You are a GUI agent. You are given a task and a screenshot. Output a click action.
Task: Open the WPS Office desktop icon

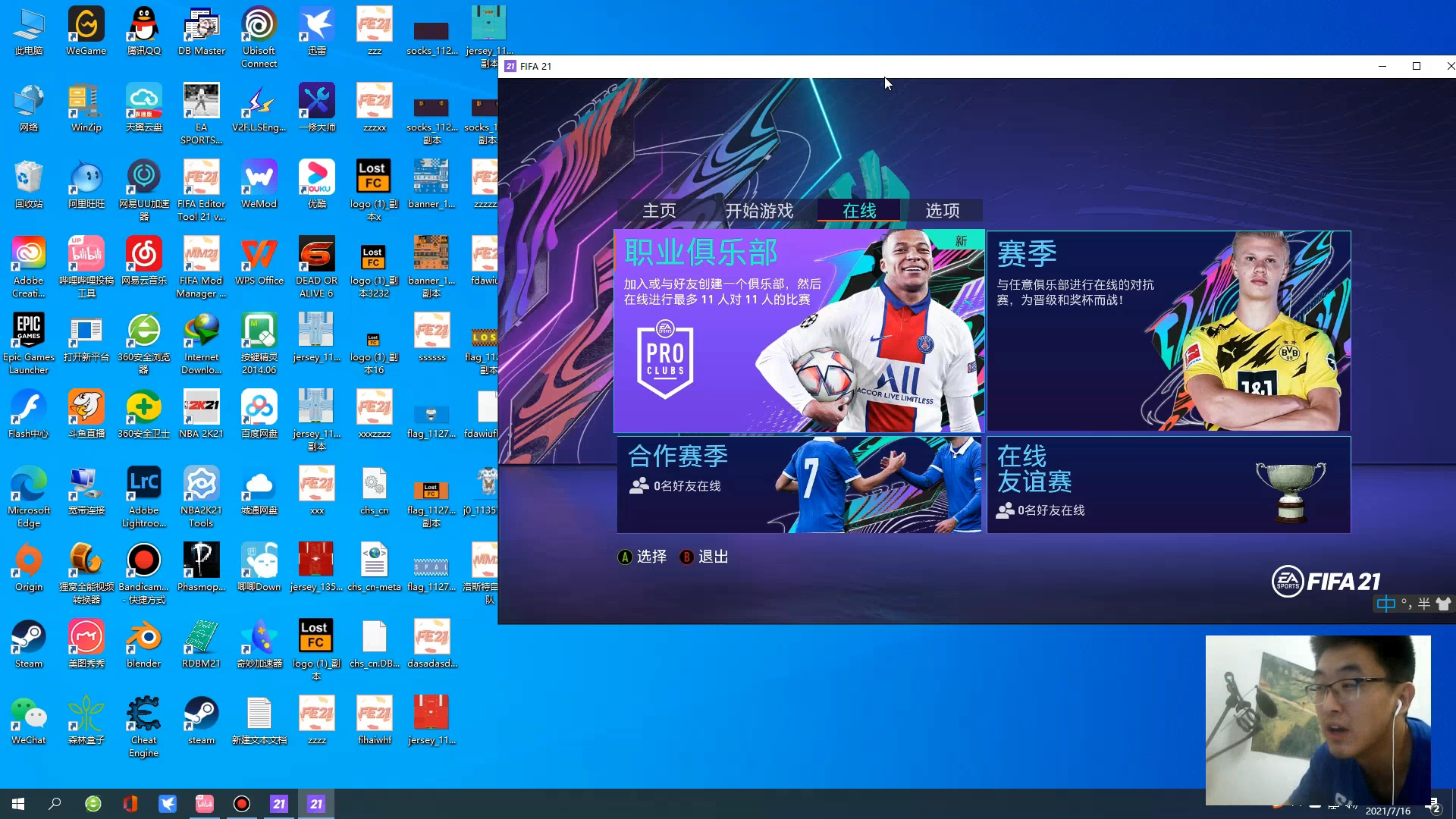tap(259, 261)
